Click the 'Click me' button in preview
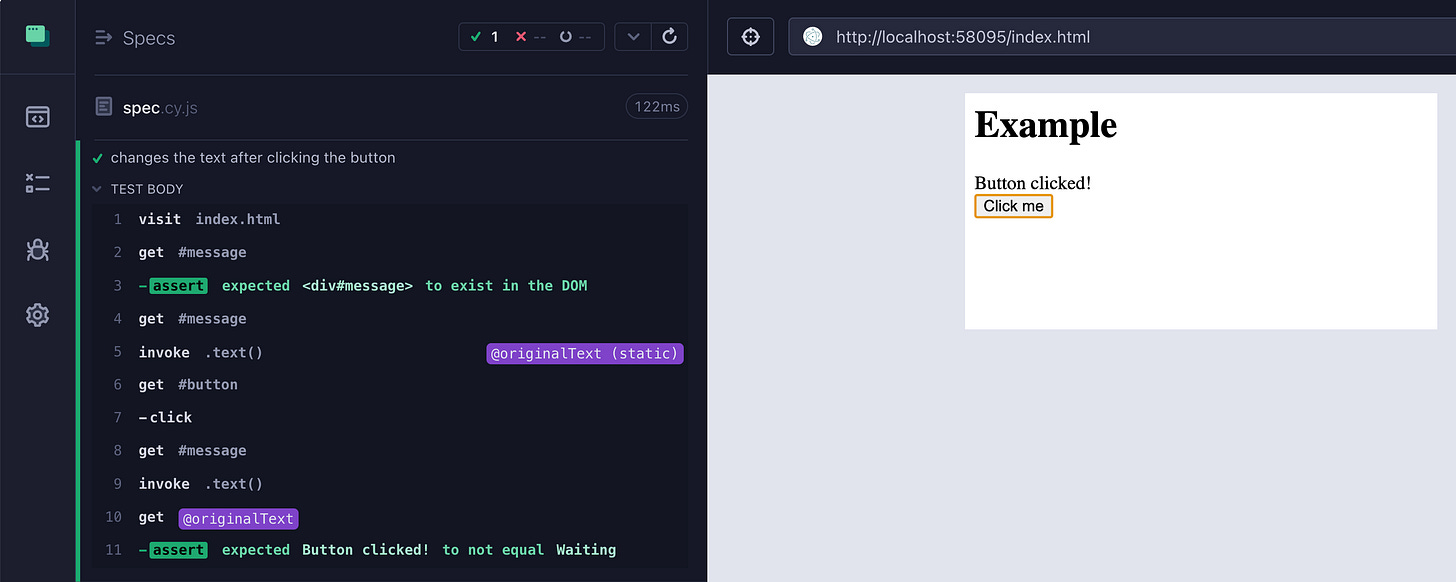 [x=1013, y=206]
